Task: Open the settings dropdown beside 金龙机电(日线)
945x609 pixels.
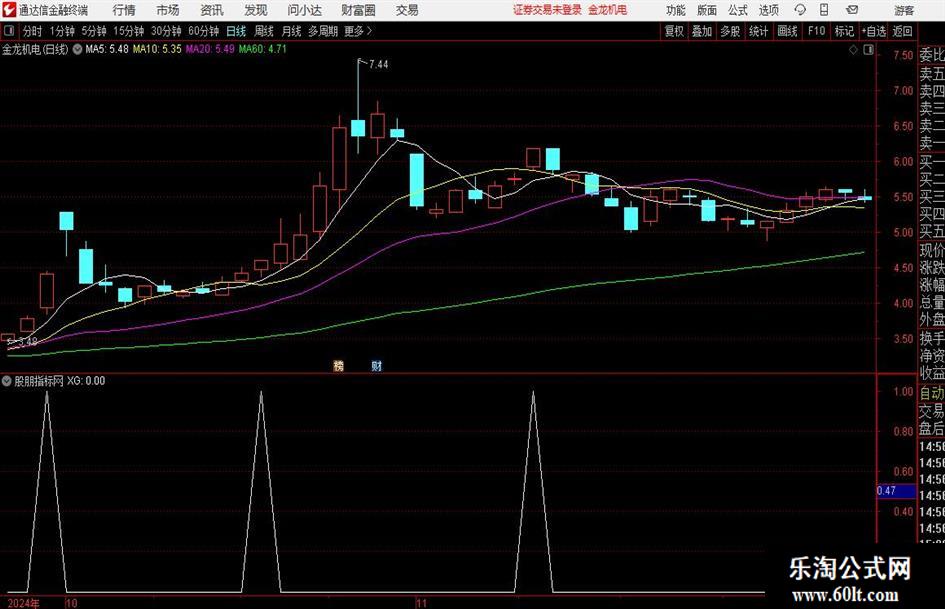Action: (77, 49)
